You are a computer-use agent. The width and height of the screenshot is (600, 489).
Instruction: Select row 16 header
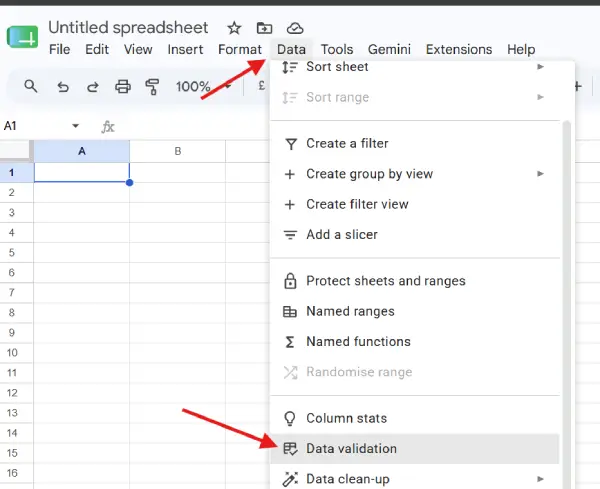[16, 473]
